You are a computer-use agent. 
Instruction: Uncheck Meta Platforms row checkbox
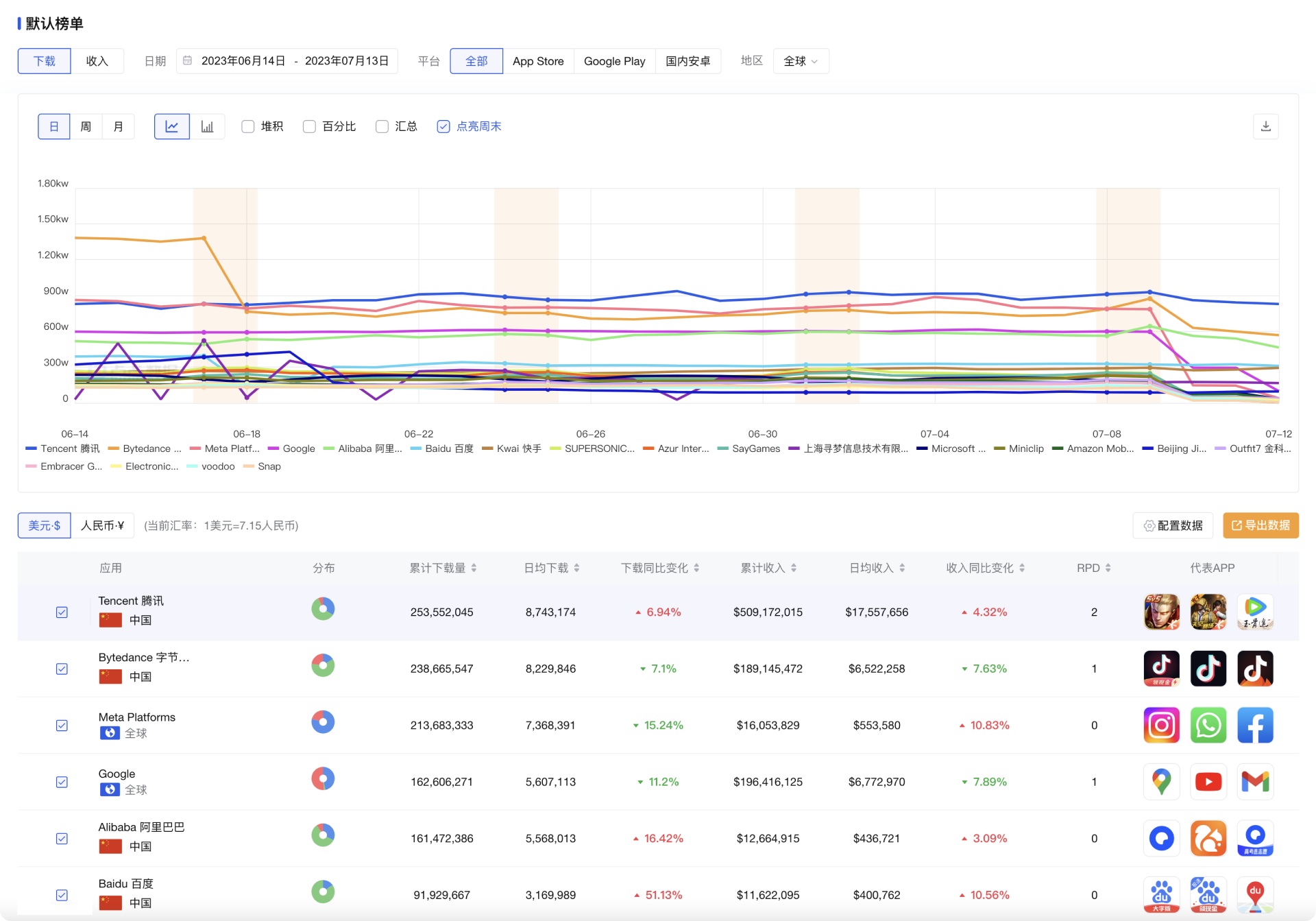62,726
